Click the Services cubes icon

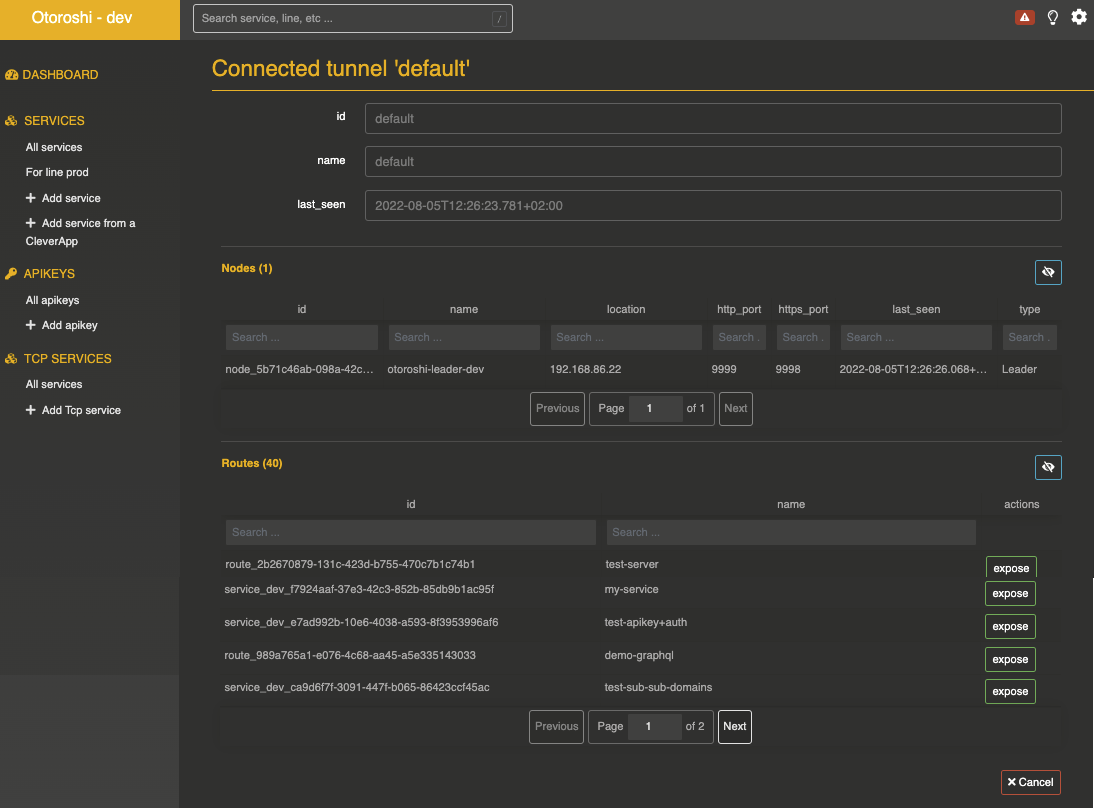click(x=12, y=121)
